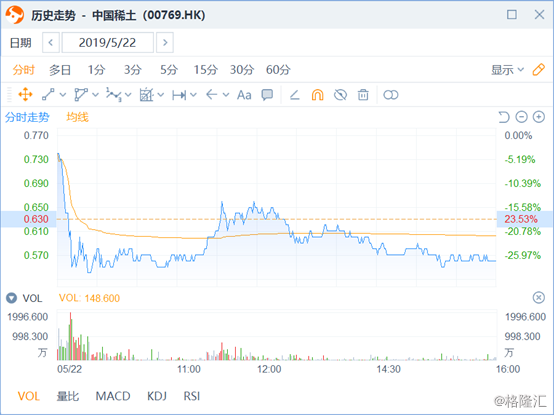This screenshot has width=554, height=415.
Task: Select the KDJ indicator tab
Action: tap(157, 396)
